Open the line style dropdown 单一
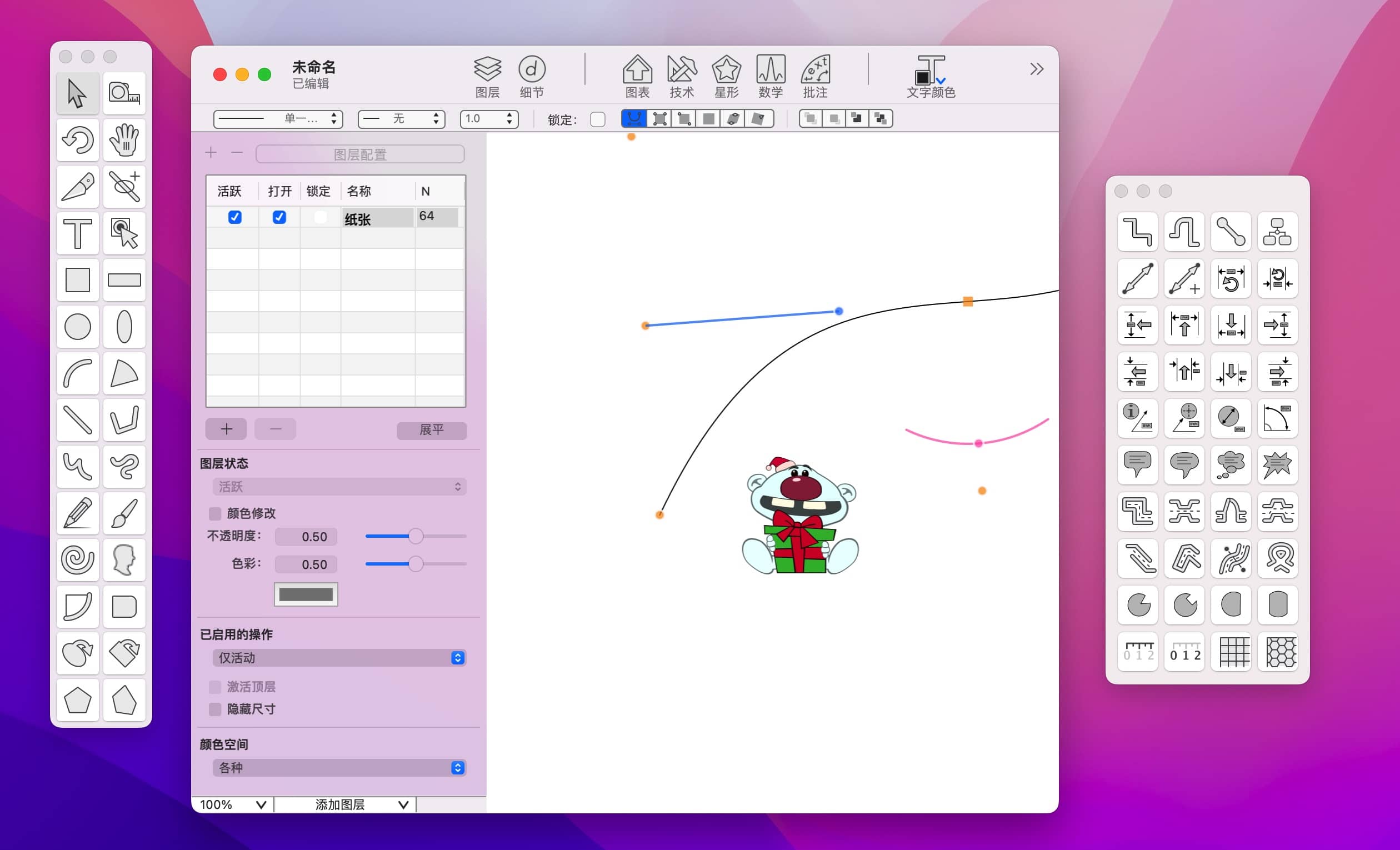Image resolution: width=1400 pixels, height=850 pixels. click(x=278, y=119)
